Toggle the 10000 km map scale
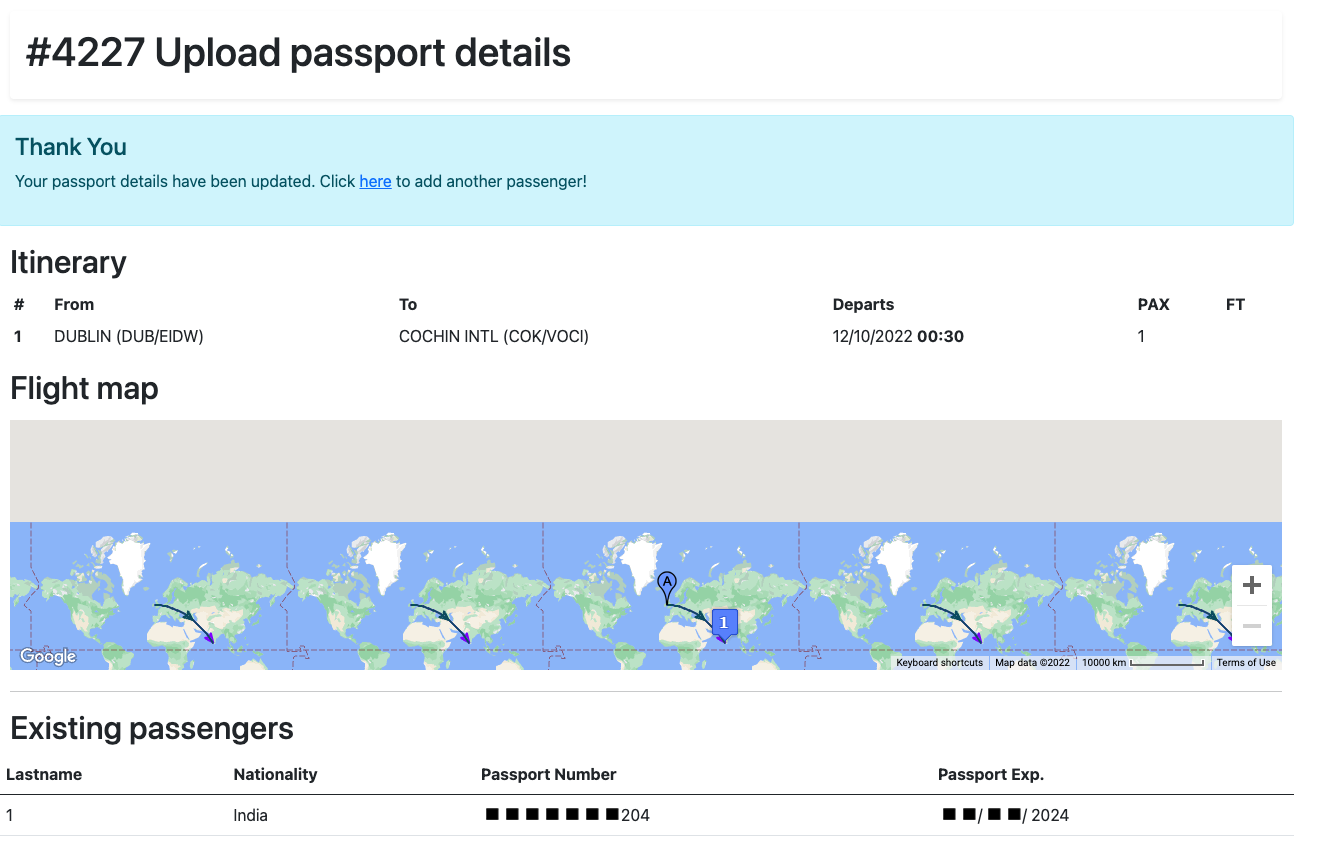Screen dimensions: 1330x855 tap(1142, 663)
